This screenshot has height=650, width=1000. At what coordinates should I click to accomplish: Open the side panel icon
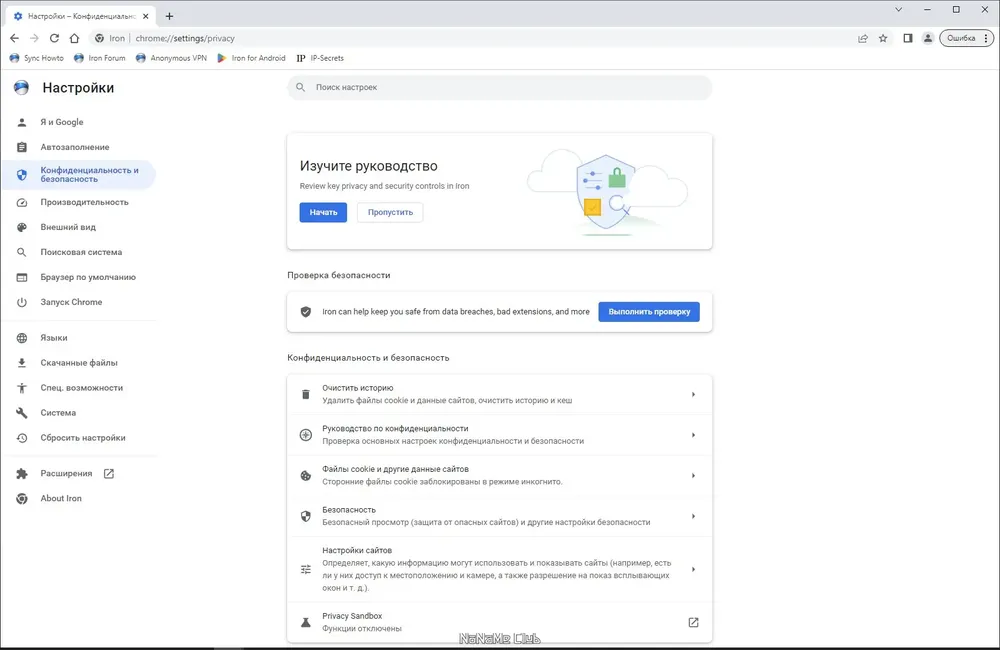click(x=908, y=38)
